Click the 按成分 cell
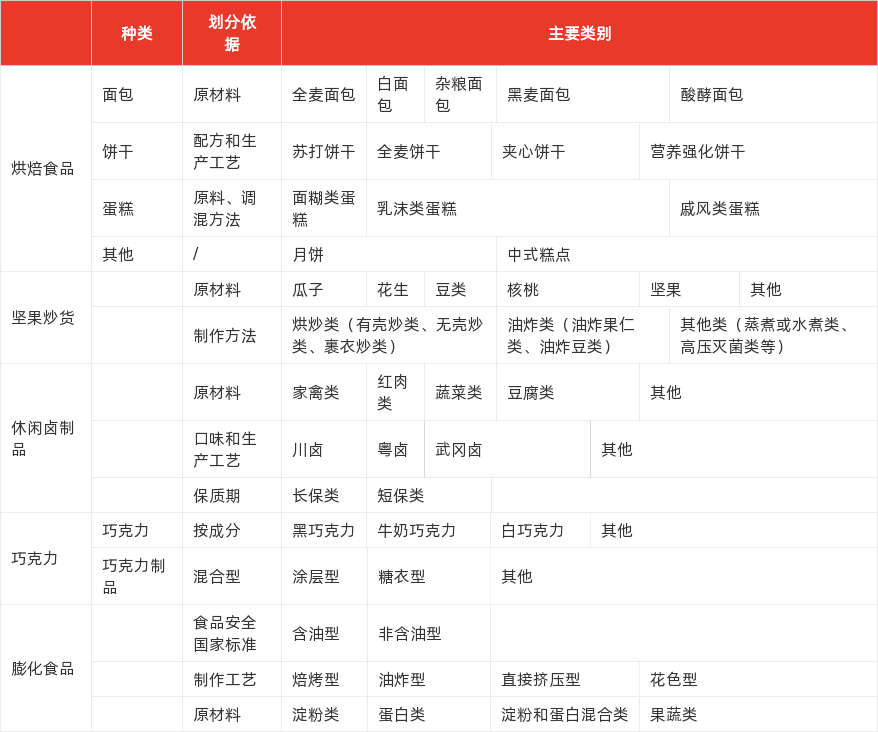 coord(232,530)
